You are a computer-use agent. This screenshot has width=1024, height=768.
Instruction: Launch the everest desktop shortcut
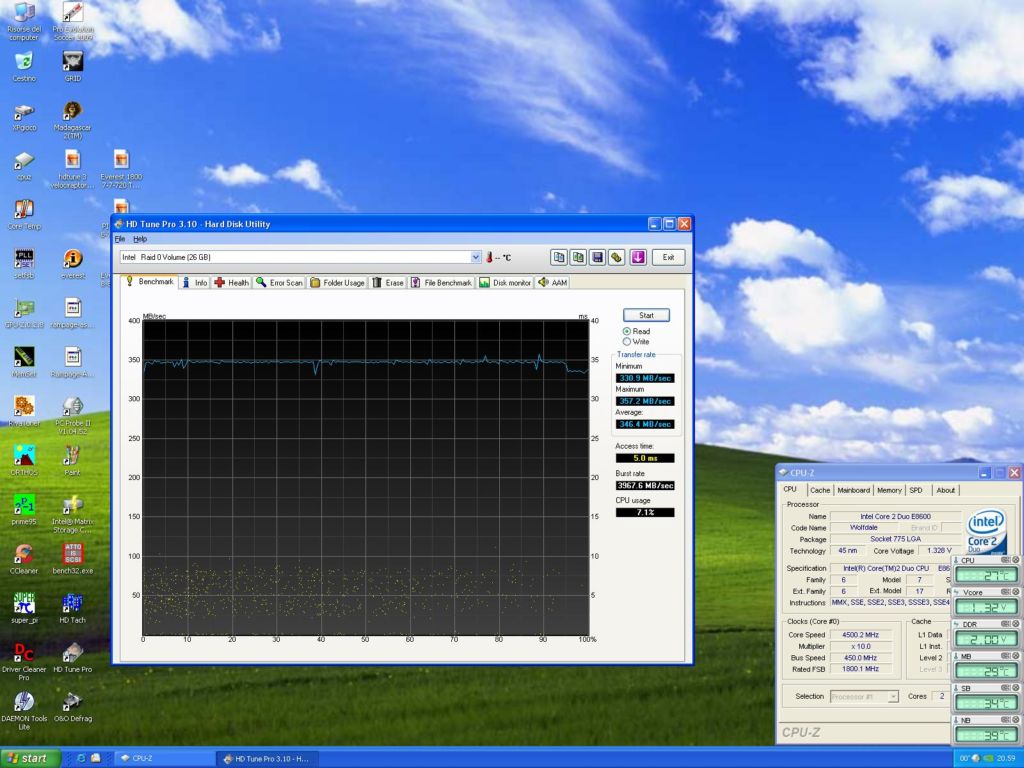pyautogui.click(x=72, y=264)
